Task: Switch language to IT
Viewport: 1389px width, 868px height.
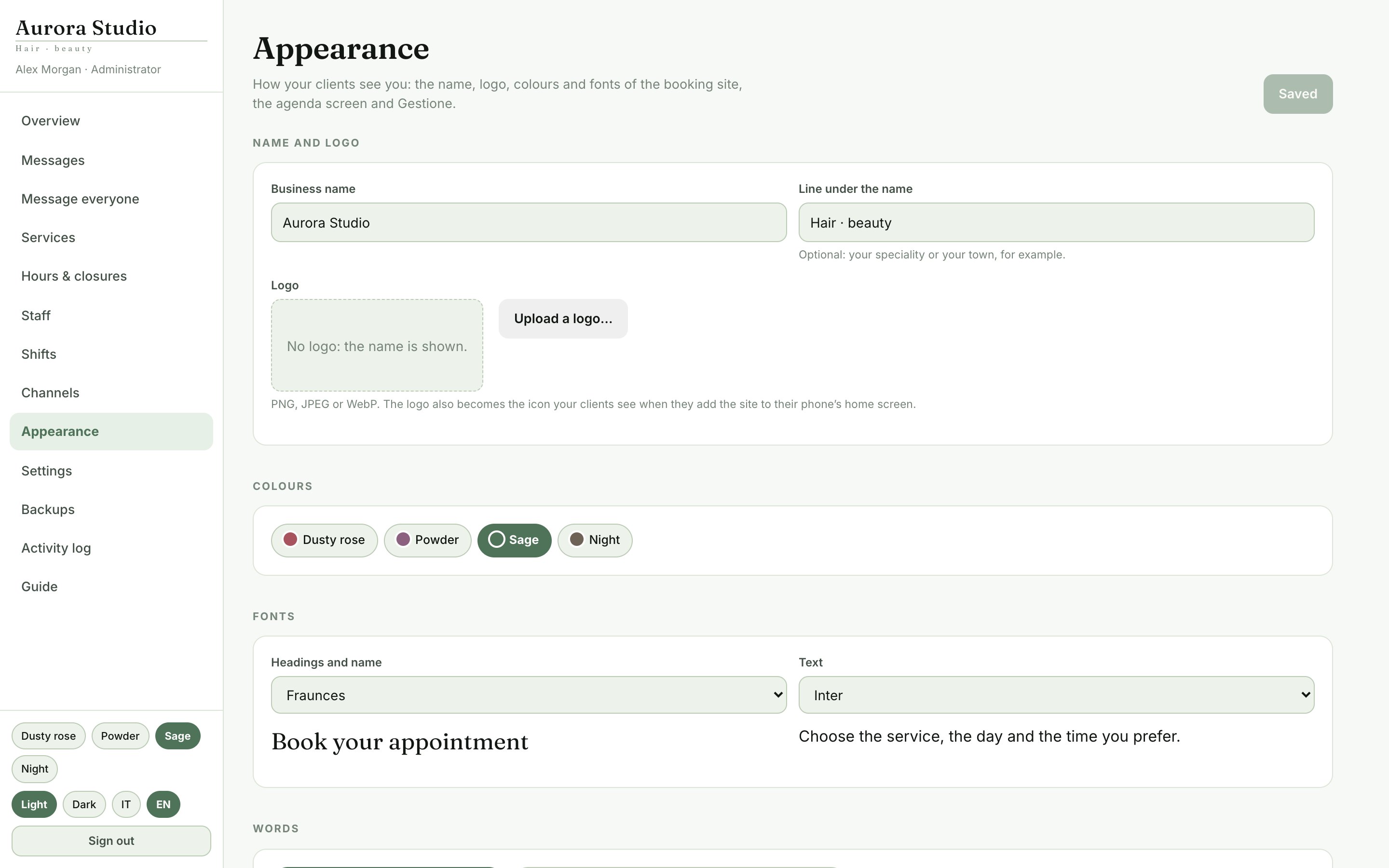Action: coord(126,804)
